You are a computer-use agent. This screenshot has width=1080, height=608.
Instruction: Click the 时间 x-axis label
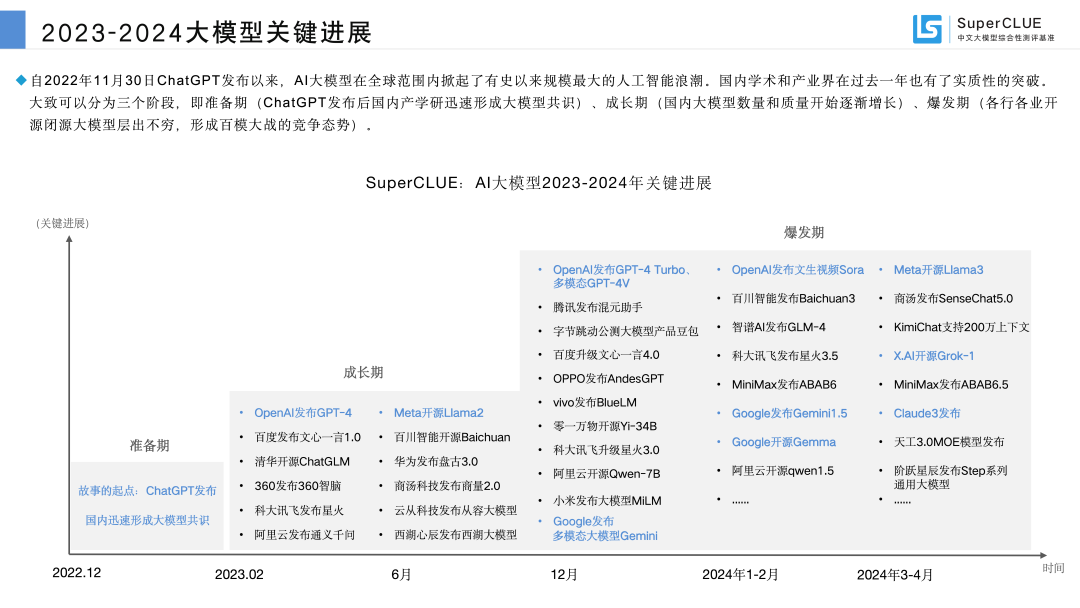click(1053, 568)
